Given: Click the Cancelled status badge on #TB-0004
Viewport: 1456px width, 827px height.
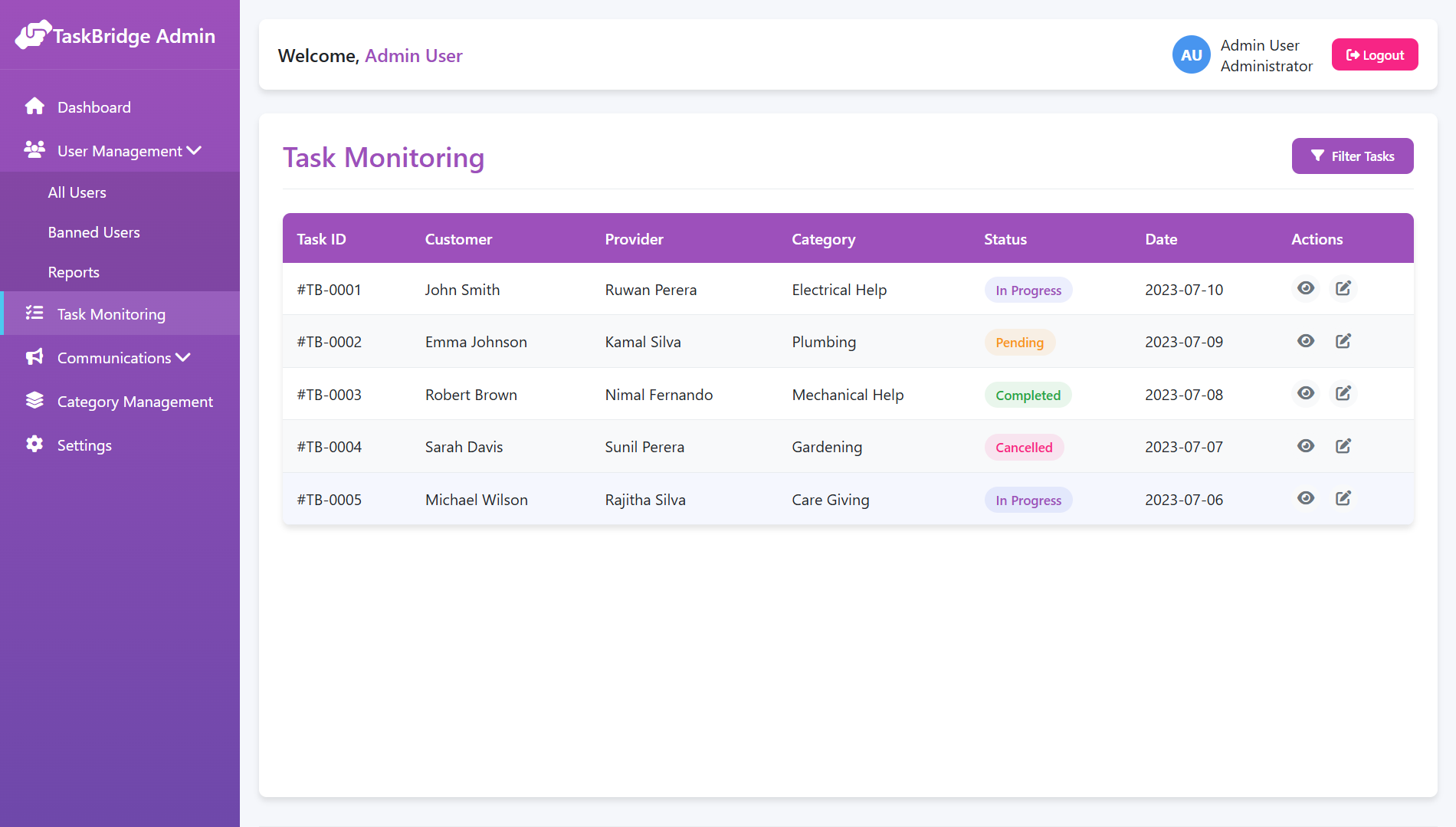Looking at the screenshot, I should click(x=1024, y=447).
